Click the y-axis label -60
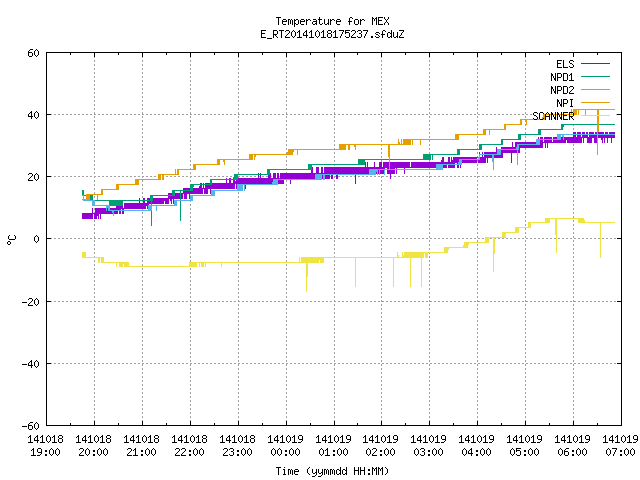 tap(31, 427)
